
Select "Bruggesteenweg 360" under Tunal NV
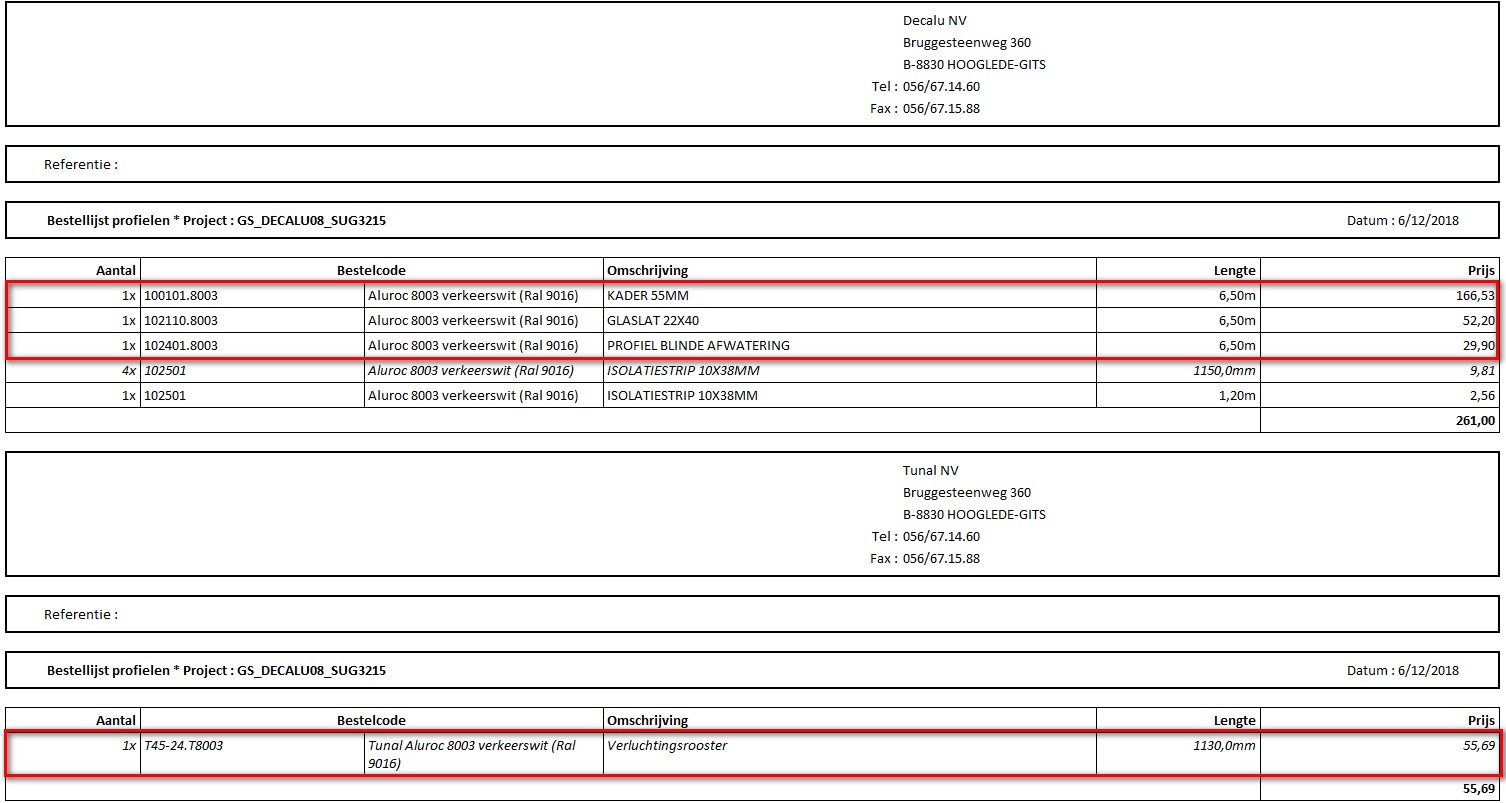point(966,493)
